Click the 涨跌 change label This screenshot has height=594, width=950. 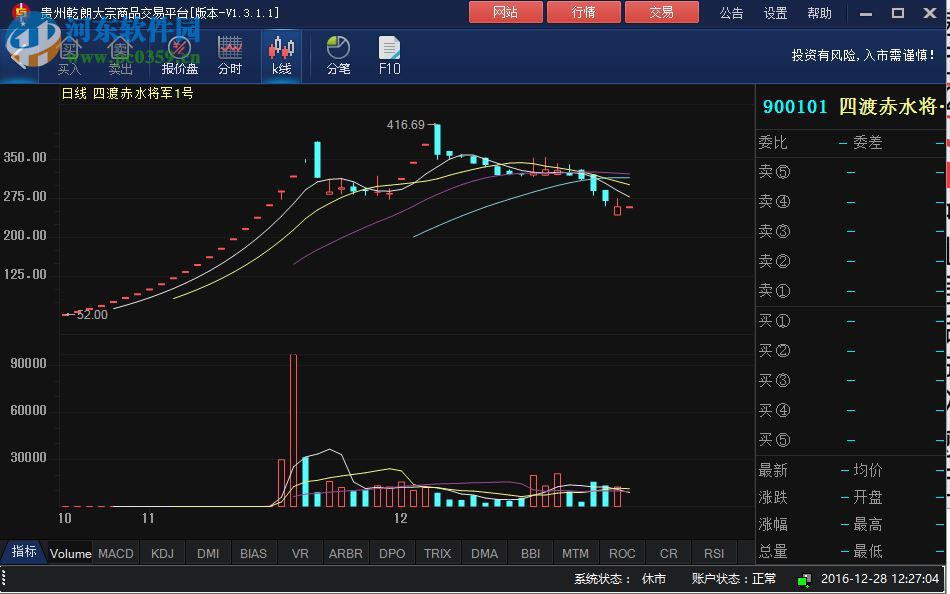(773, 498)
